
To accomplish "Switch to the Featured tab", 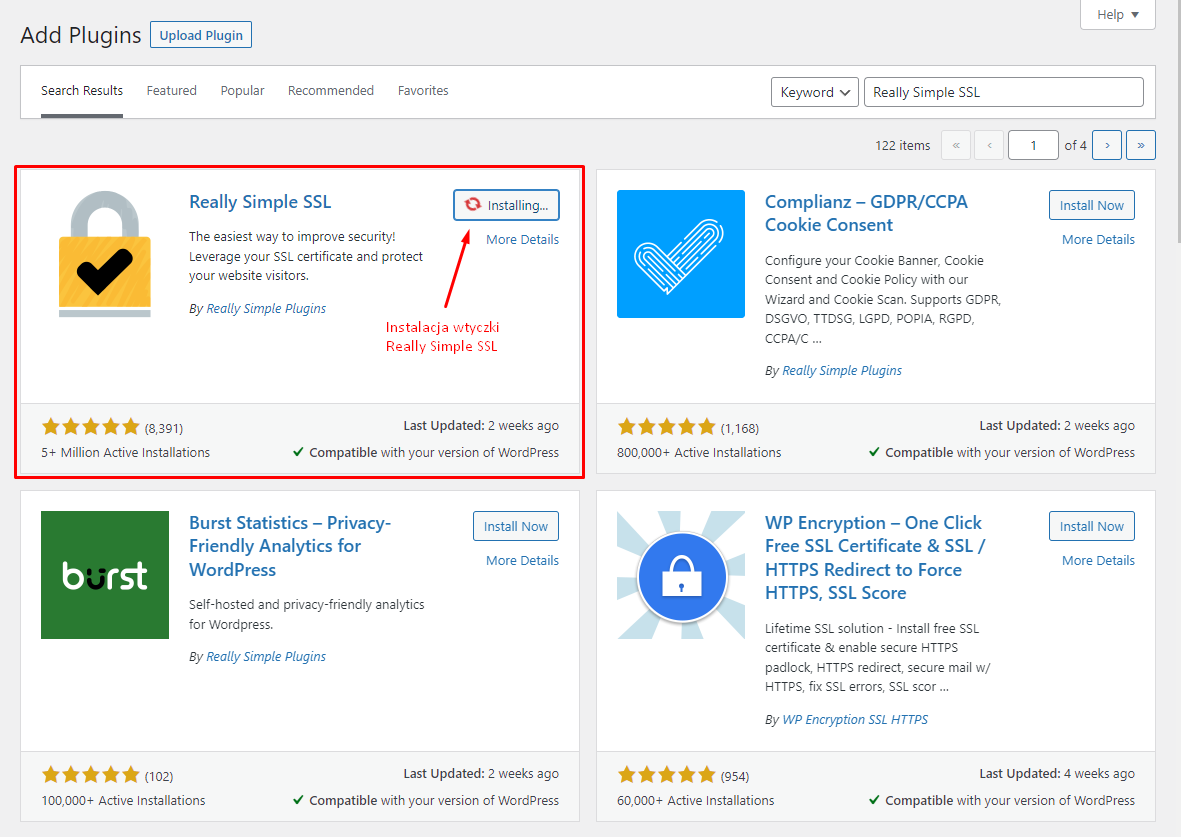I will coord(172,90).
